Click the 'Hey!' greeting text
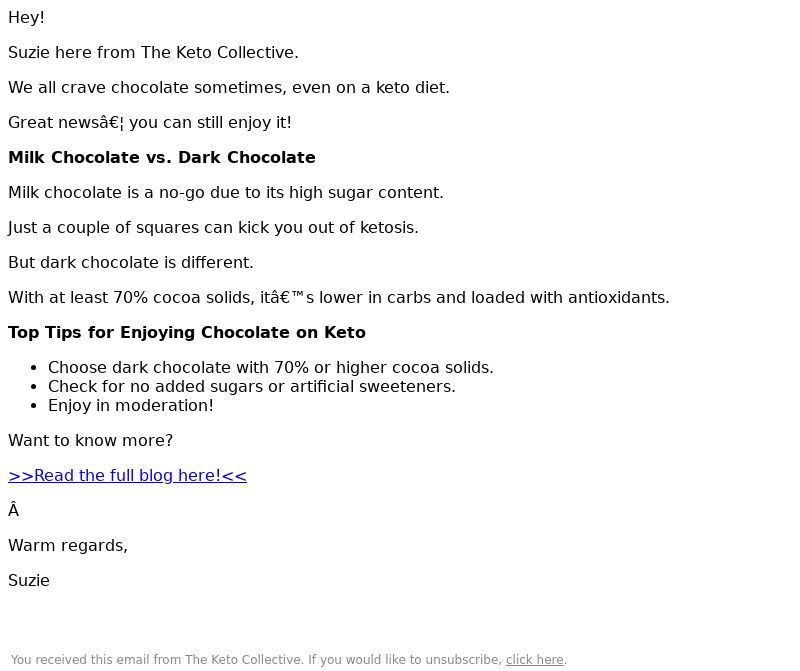The image size is (800, 671). pos(27,18)
